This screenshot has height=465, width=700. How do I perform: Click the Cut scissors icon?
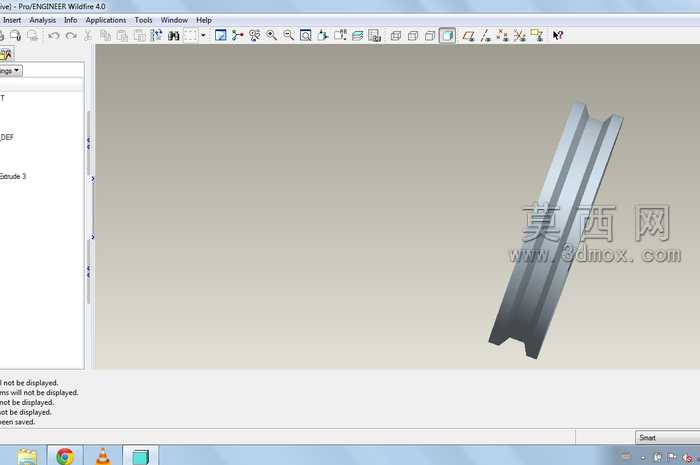click(88, 36)
